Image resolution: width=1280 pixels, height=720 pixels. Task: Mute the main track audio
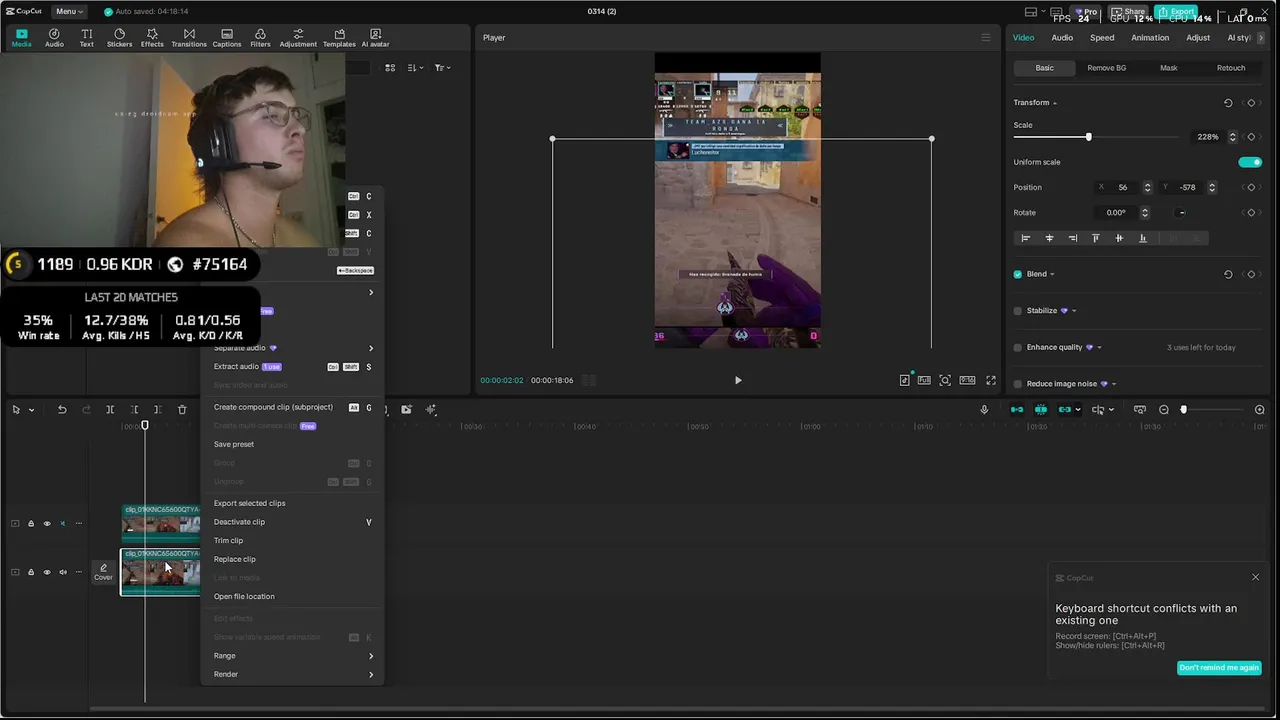[x=62, y=572]
